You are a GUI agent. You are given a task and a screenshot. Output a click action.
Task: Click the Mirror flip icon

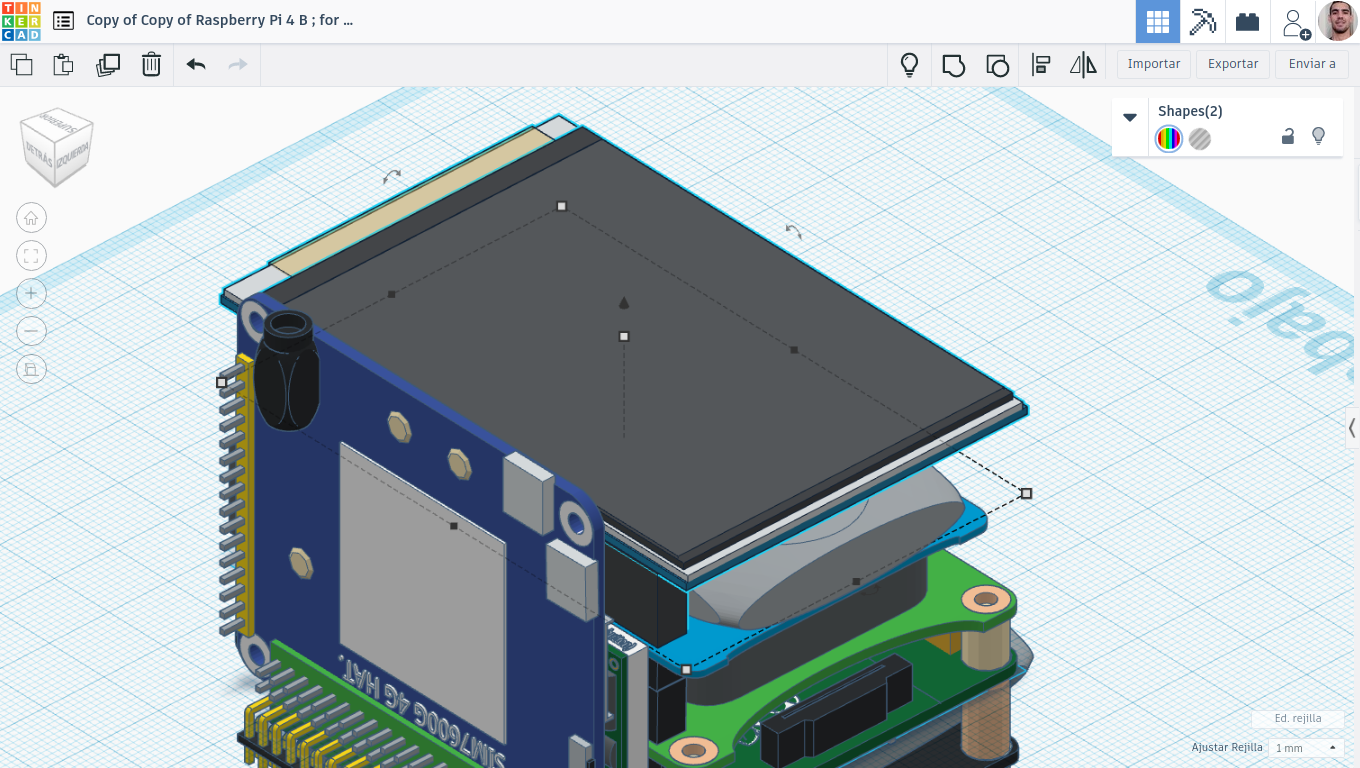click(x=1083, y=65)
